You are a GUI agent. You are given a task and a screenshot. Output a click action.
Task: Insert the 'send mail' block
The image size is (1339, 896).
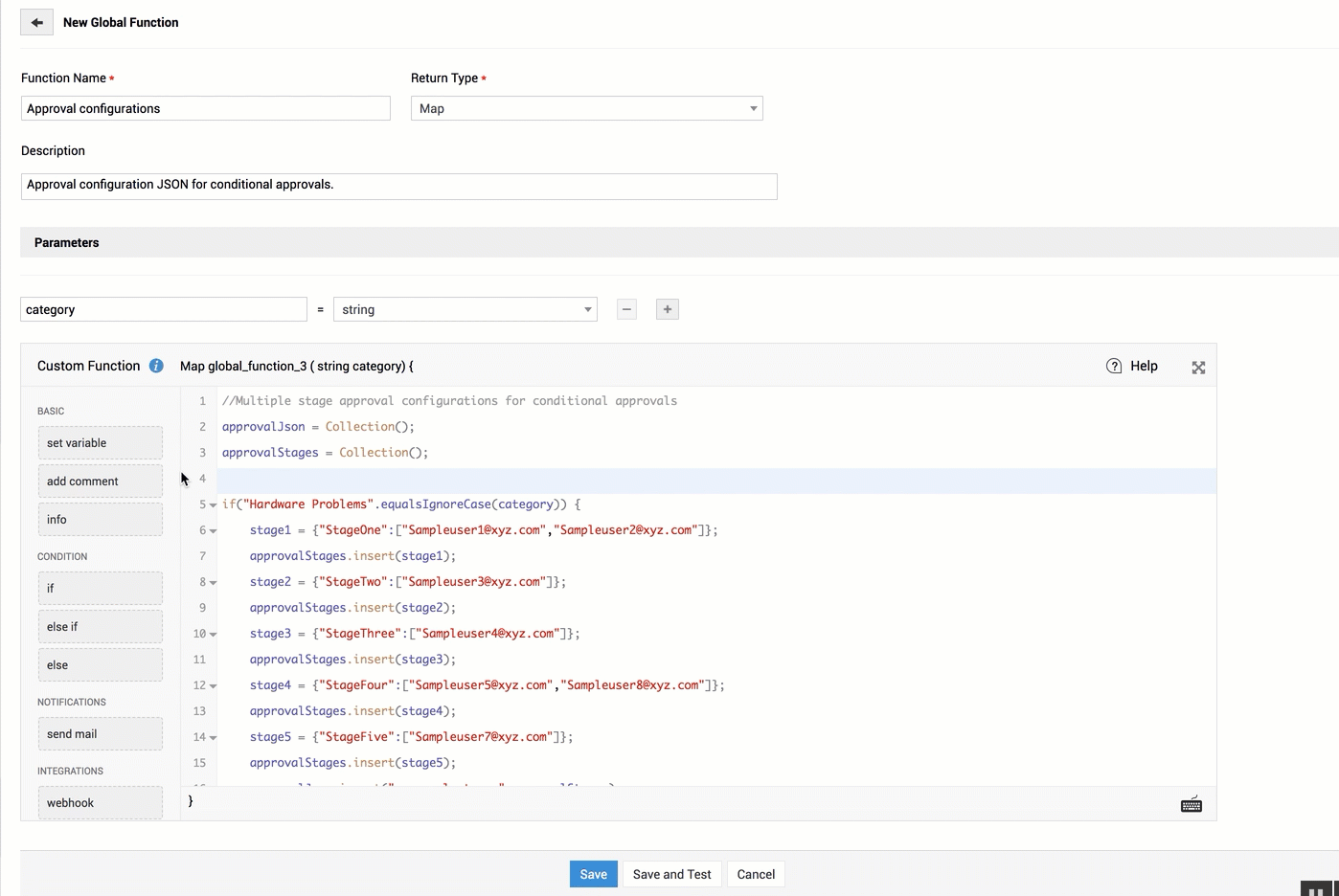[x=100, y=734]
